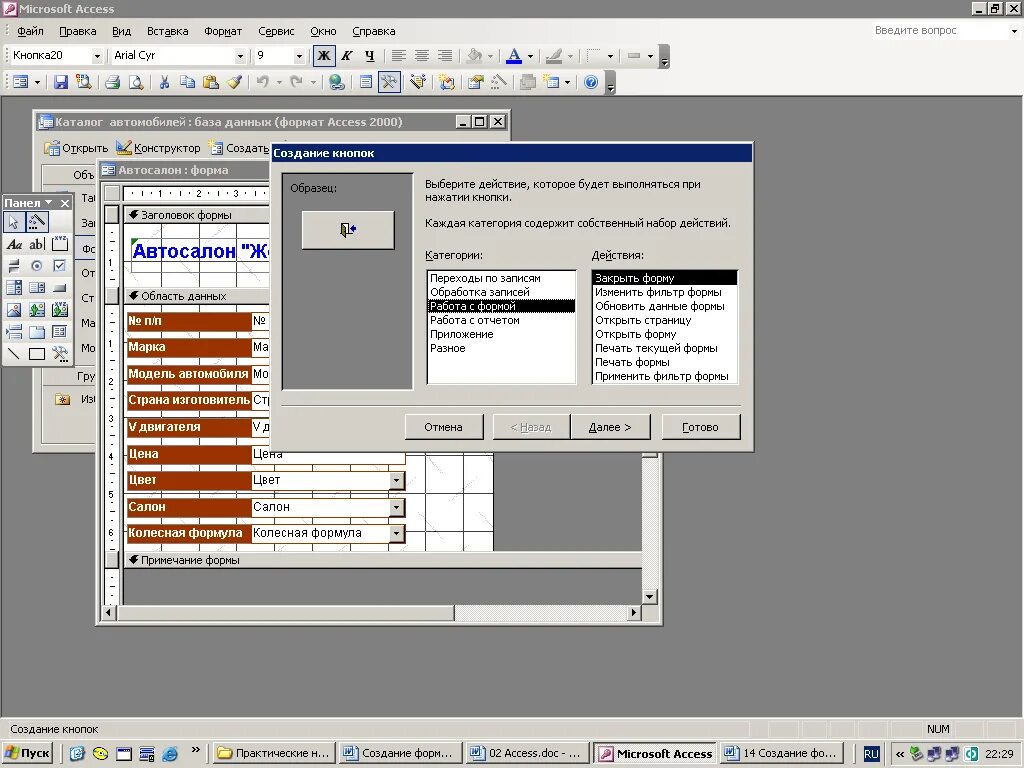
Task: Click the font color A swatch
Action: pyautogui.click(x=514, y=56)
